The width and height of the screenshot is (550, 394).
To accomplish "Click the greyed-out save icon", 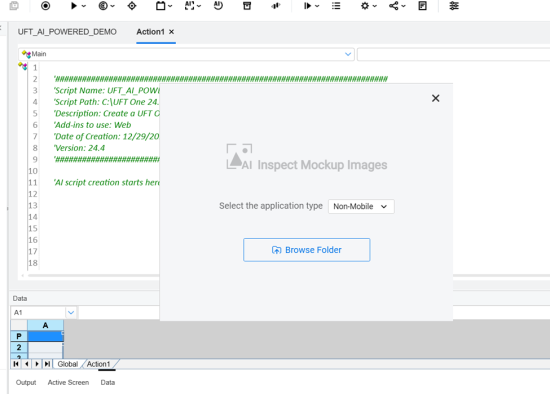I will 14,6.
